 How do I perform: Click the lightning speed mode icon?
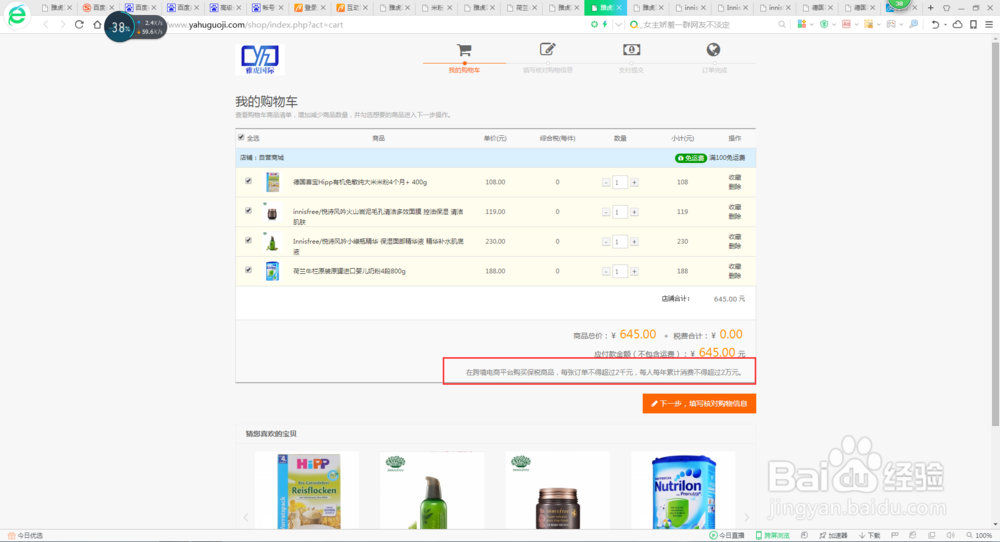coord(605,24)
